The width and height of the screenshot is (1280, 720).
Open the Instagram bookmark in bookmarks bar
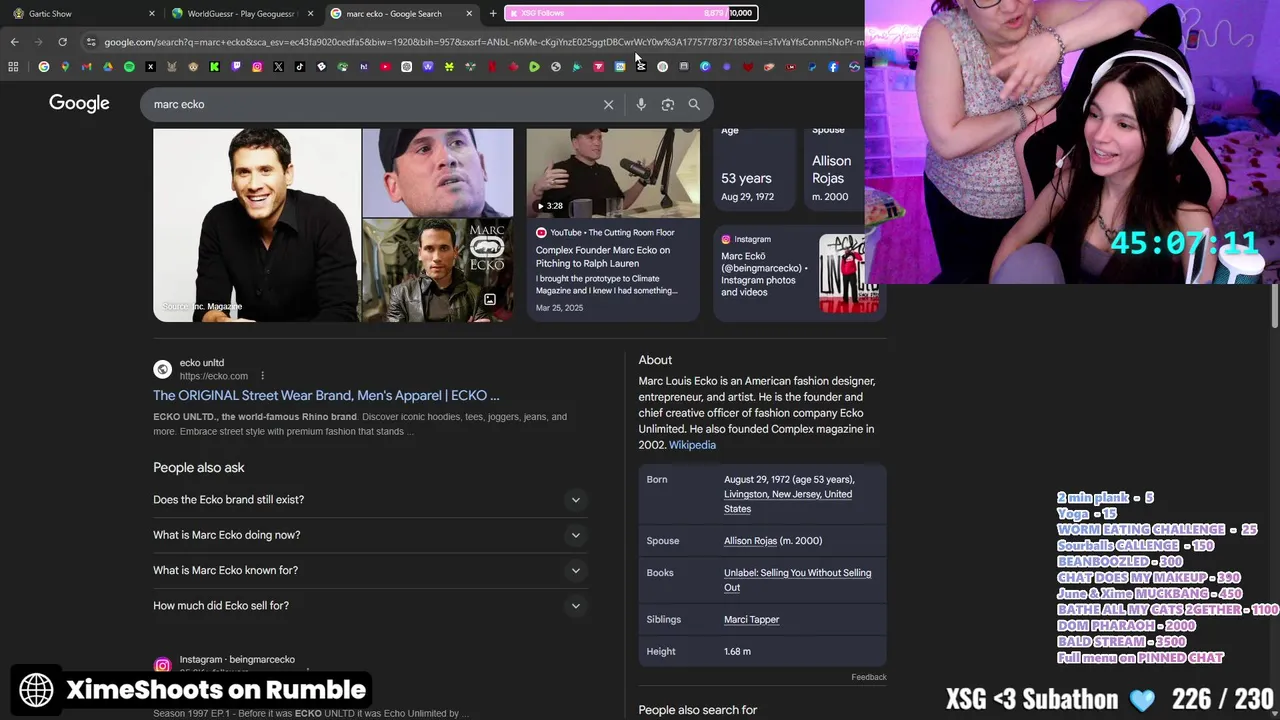[257, 67]
